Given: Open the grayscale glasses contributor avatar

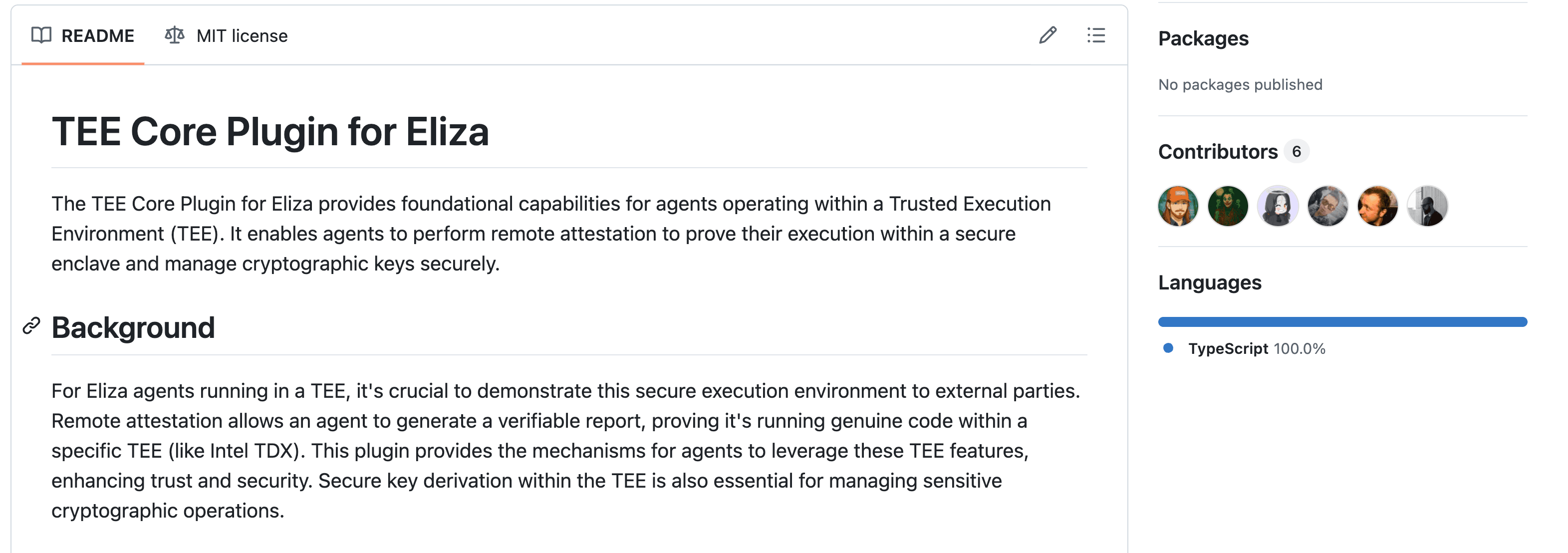Looking at the screenshot, I should coord(1327,206).
